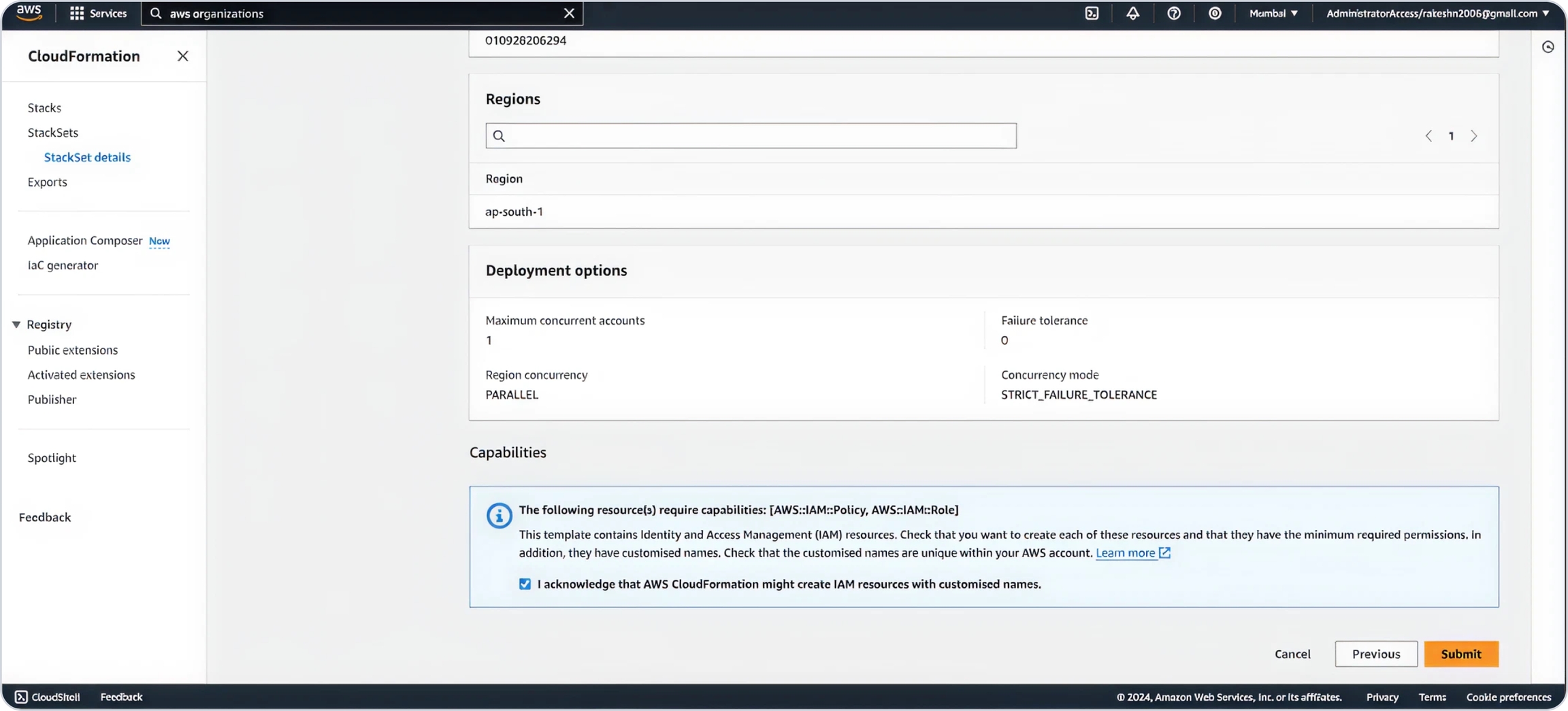This screenshot has width=1568, height=711.
Task: Open Stacks in the sidebar
Action: [44, 108]
